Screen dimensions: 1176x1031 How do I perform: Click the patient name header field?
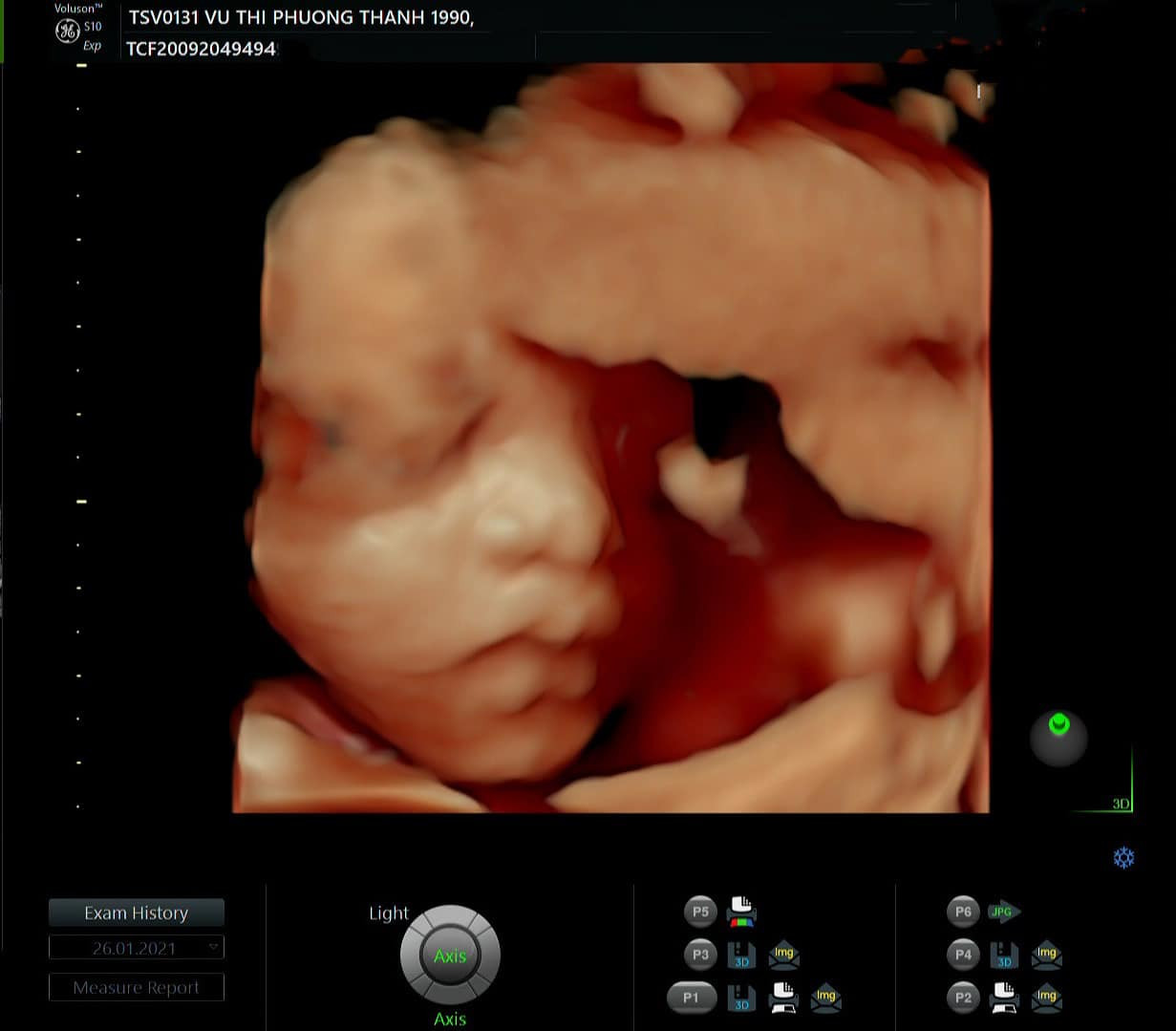tap(302, 18)
